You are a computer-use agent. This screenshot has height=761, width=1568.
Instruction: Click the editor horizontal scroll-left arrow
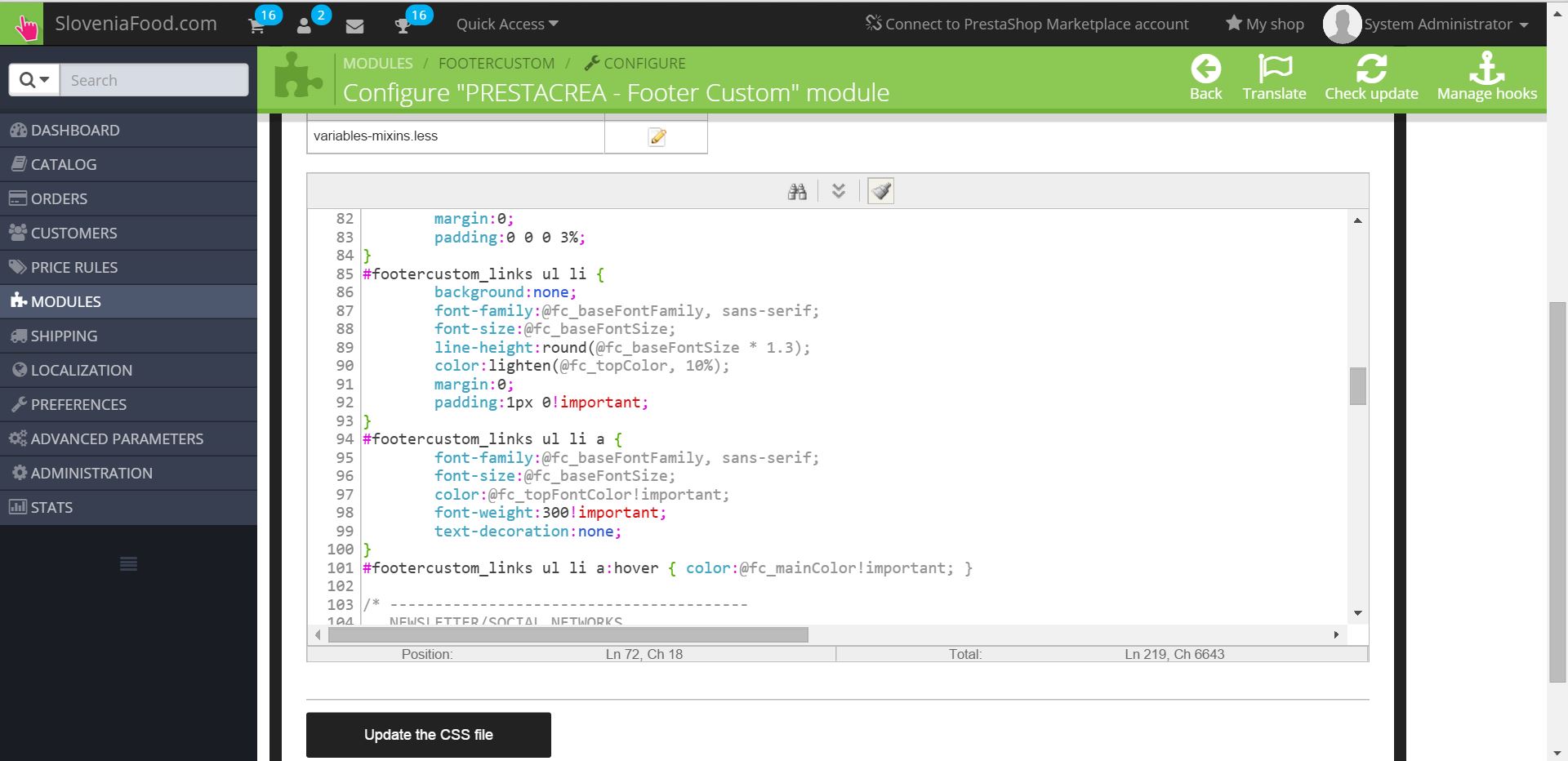pos(318,634)
